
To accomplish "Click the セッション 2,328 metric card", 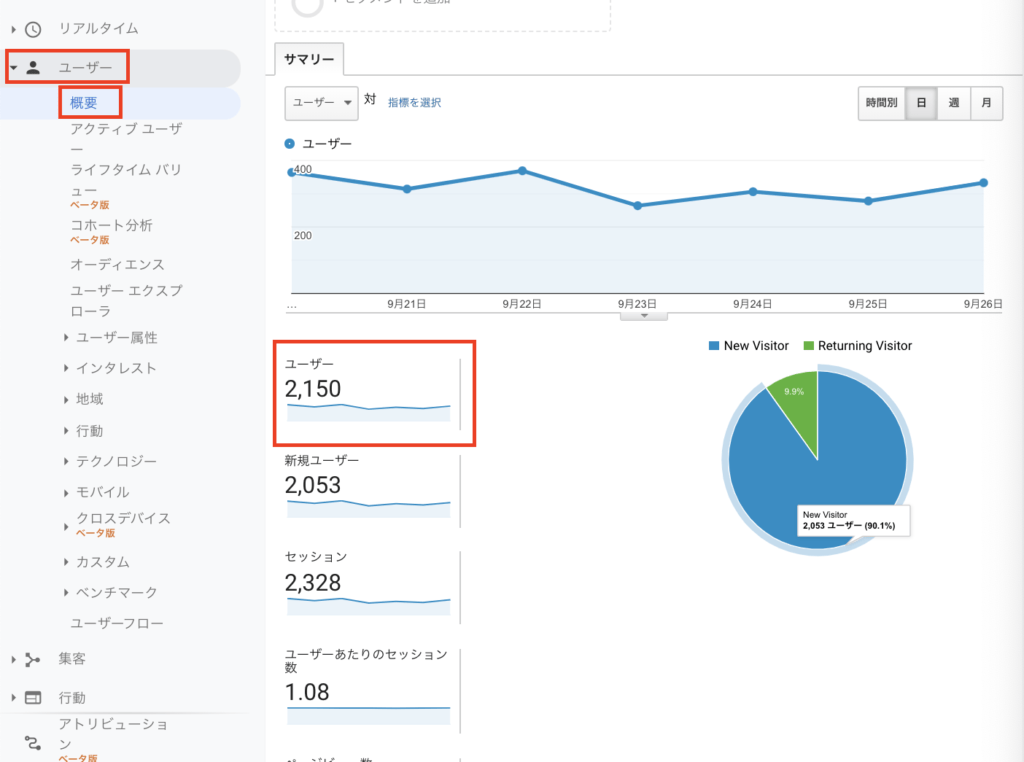I will (372, 586).
